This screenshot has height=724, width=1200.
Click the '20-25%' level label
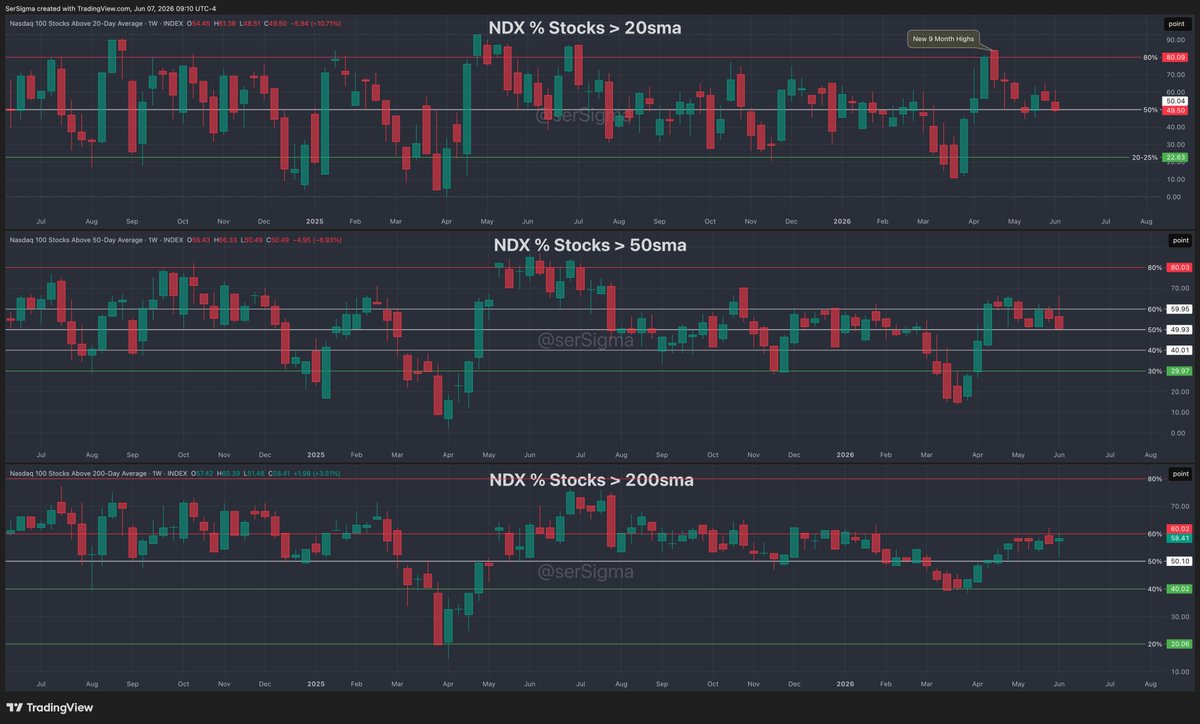click(x=1145, y=157)
